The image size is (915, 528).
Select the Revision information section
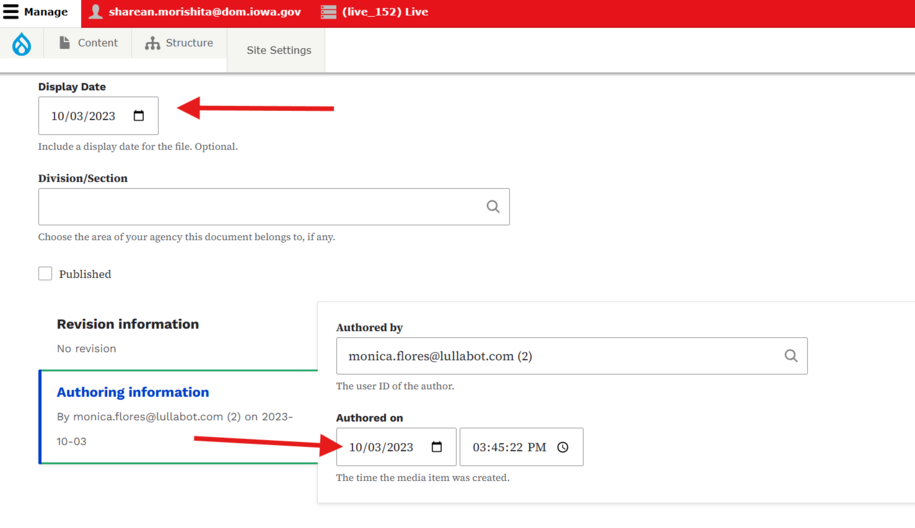[128, 324]
